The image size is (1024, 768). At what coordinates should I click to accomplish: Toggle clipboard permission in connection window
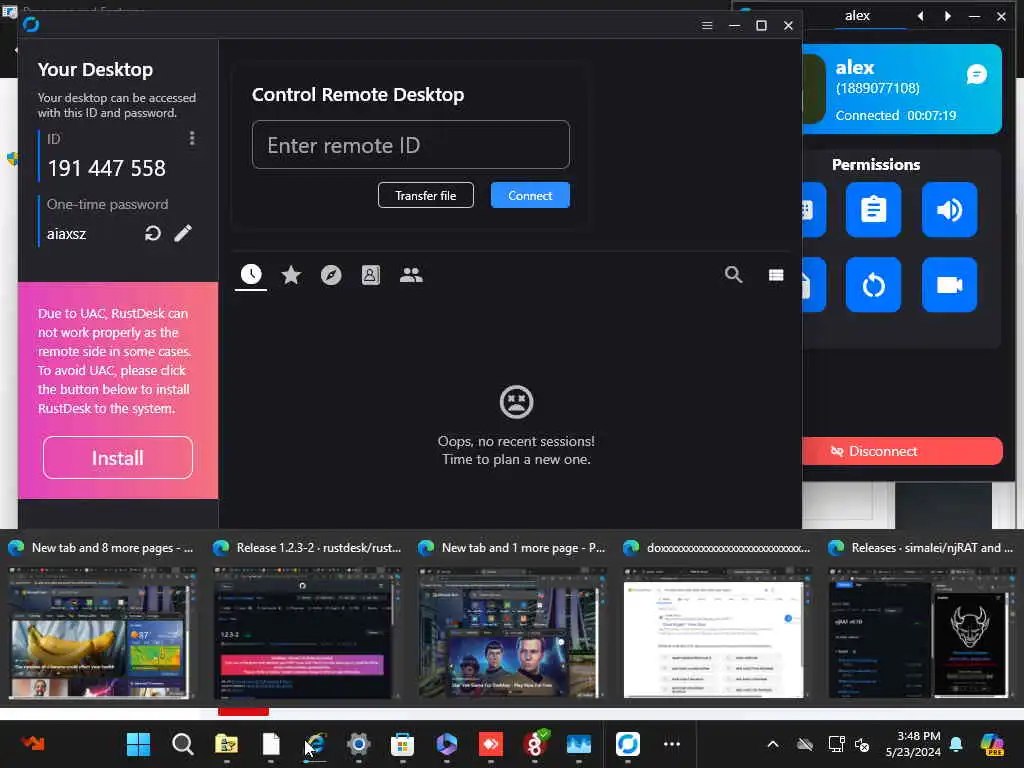click(873, 210)
